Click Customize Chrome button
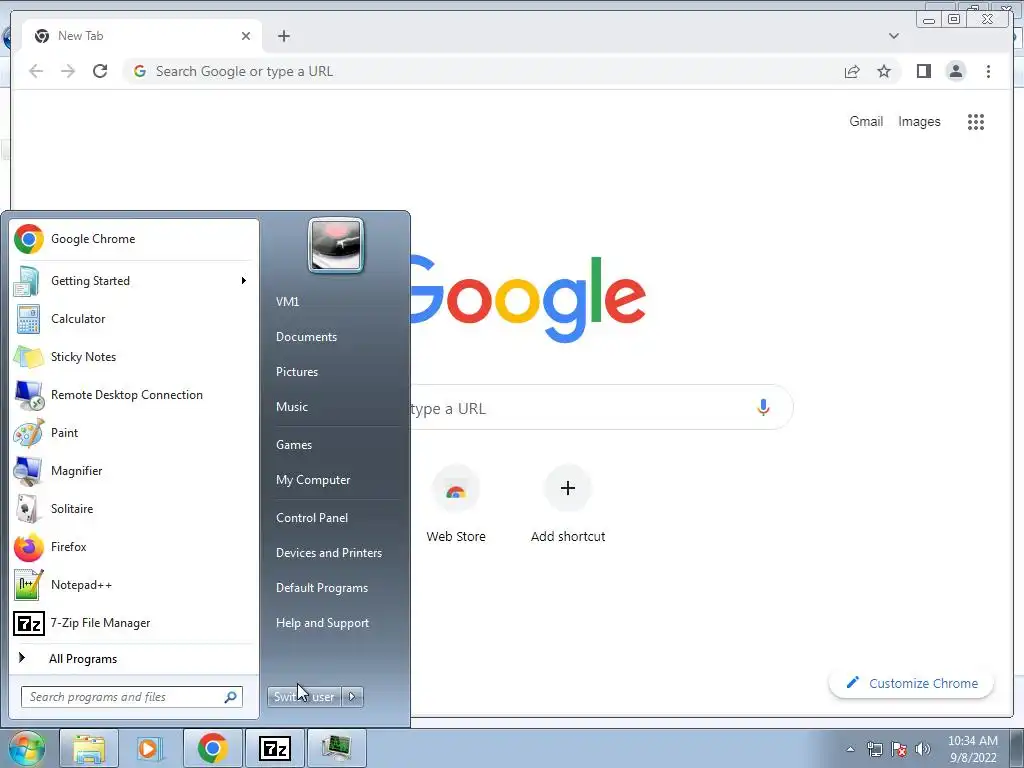Image resolution: width=1024 pixels, height=768 pixels. coord(912,683)
